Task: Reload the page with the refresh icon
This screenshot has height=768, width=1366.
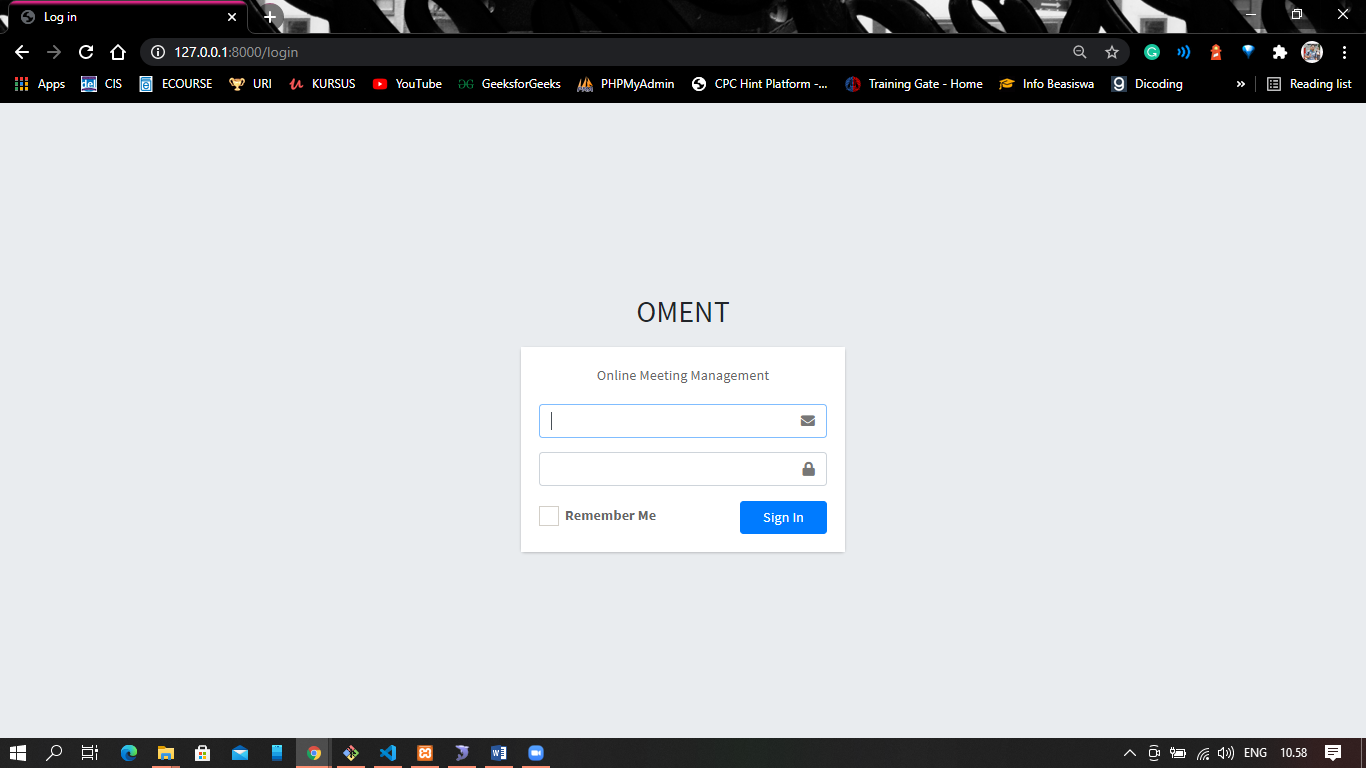Action: (85, 52)
